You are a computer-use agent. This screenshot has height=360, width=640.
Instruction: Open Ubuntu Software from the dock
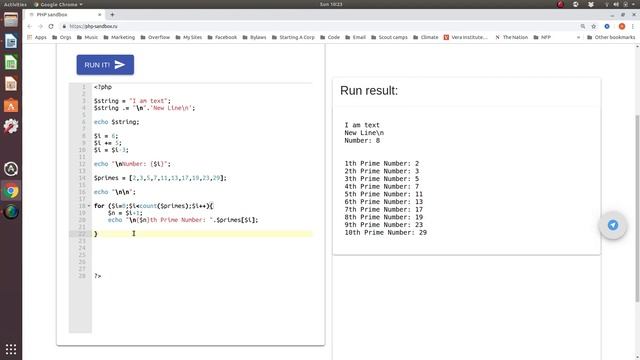[x=11, y=105]
